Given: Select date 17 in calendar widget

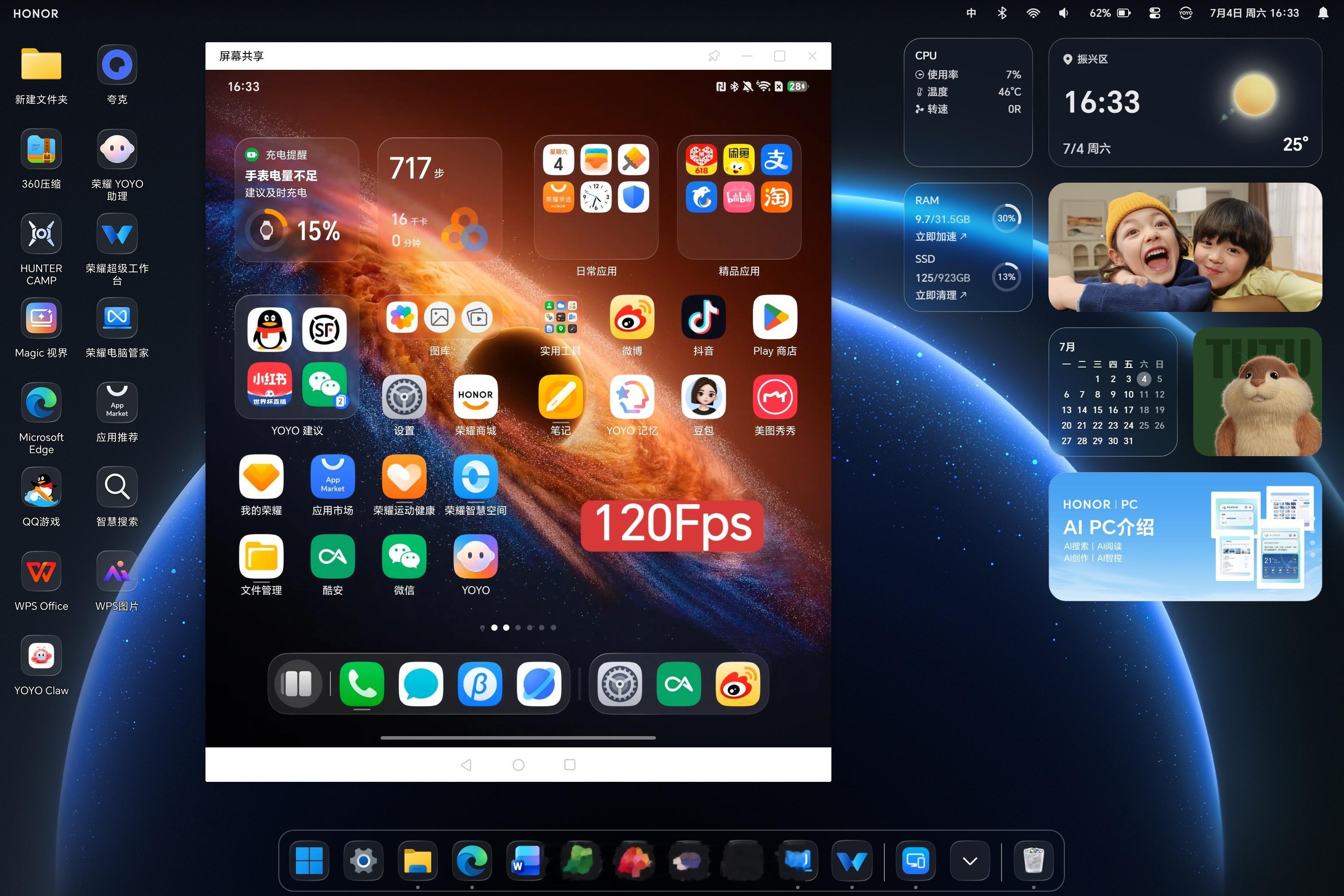Looking at the screenshot, I should coord(1128,410).
